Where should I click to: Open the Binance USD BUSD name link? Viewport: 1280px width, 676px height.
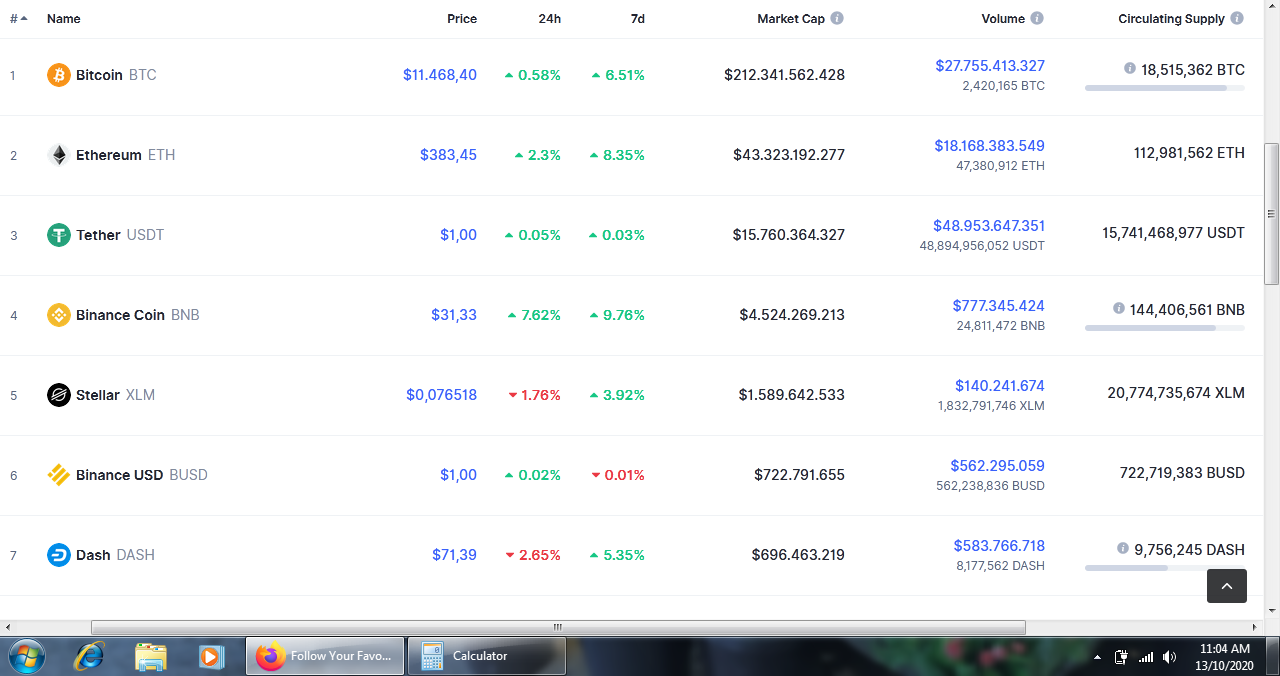(142, 475)
